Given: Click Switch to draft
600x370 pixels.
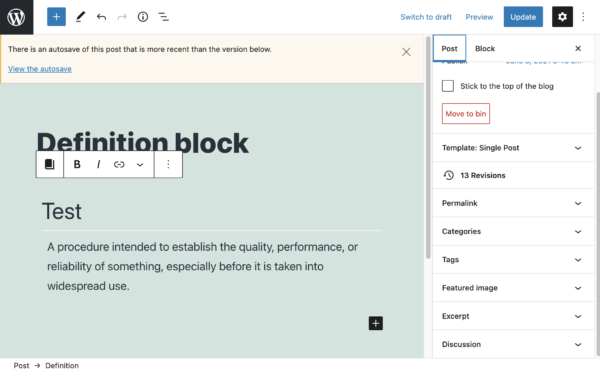Looking at the screenshot, I should coord(426,17).
